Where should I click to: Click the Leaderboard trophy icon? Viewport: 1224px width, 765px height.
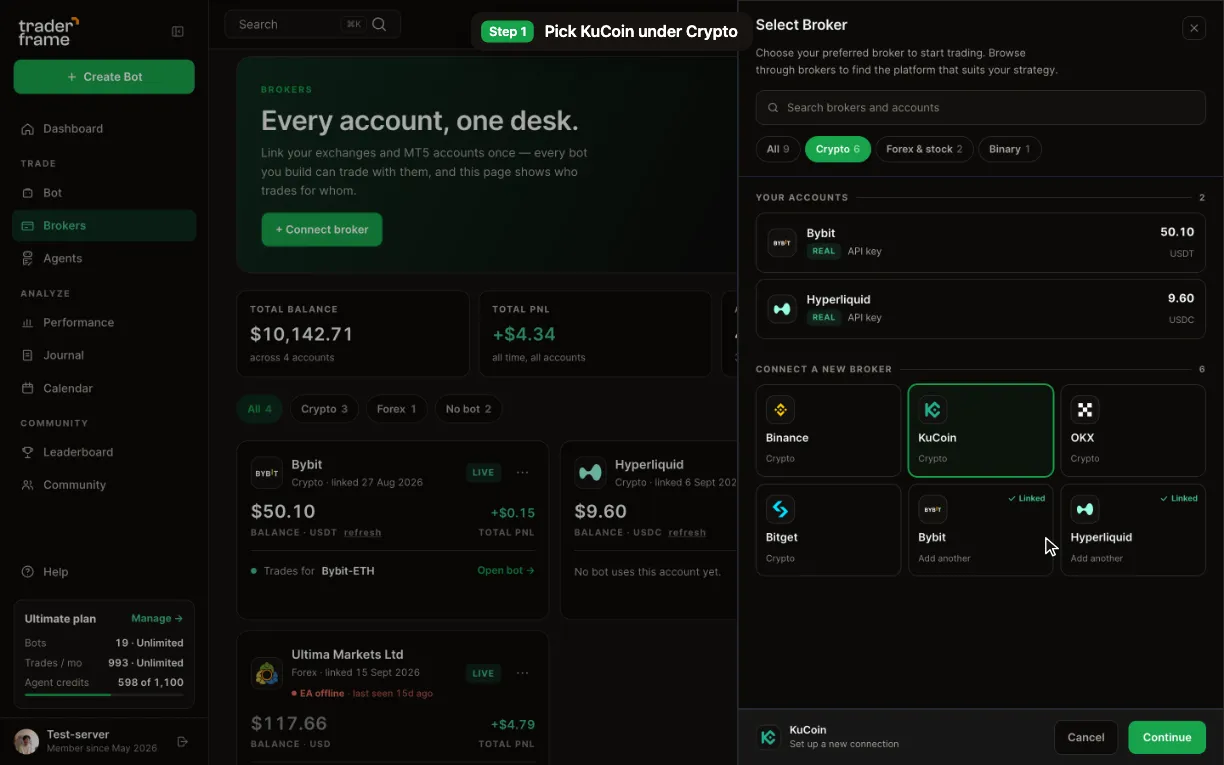click(x=28, y=452)
